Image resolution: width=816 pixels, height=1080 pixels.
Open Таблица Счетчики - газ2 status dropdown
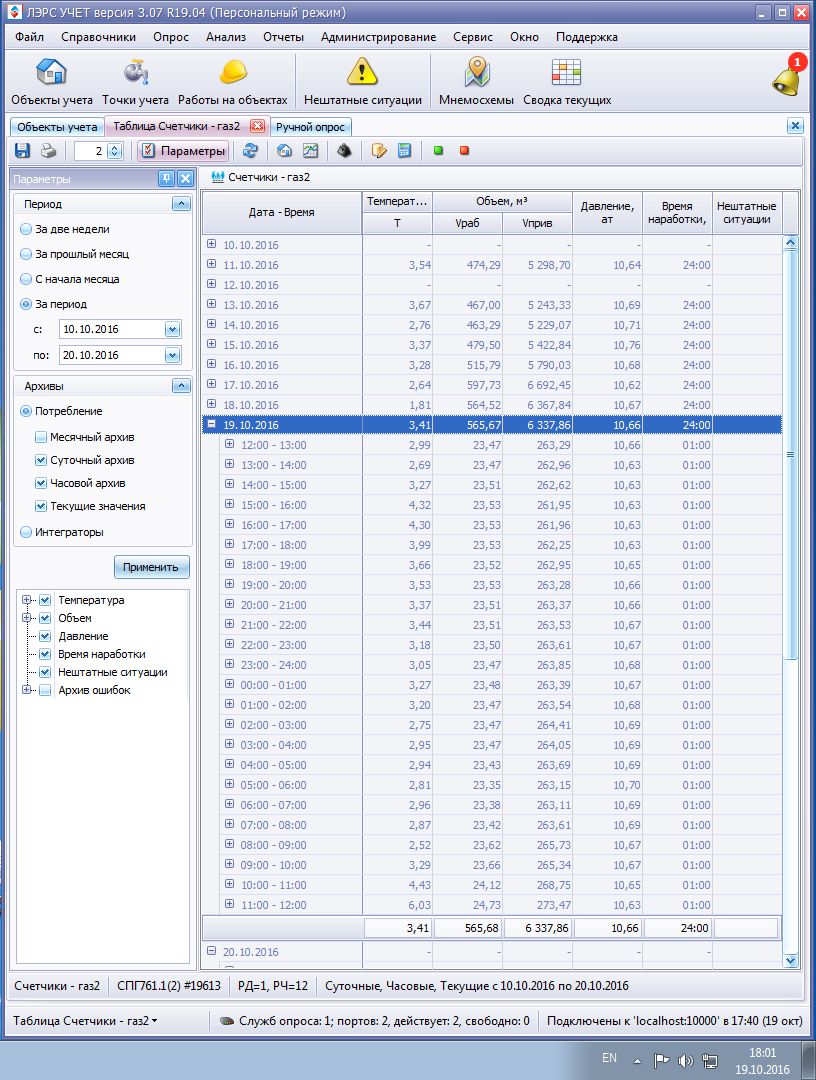coord(85,1021)
